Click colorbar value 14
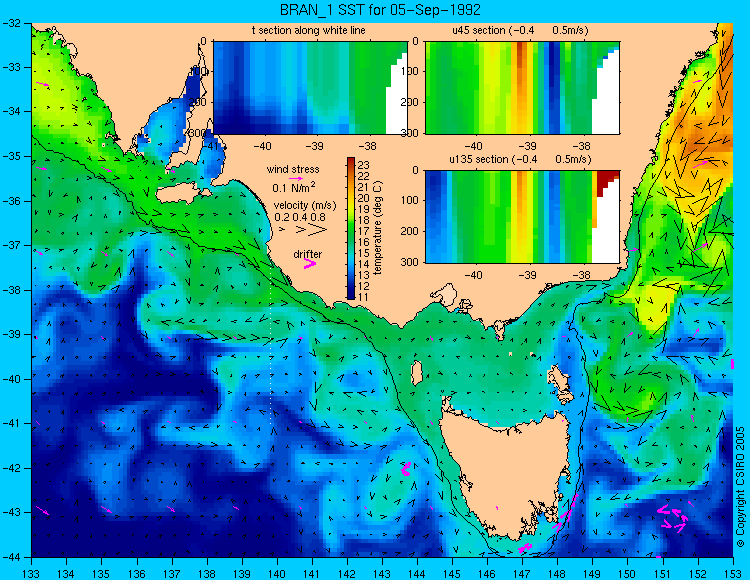The image size is (750, 580). tap(364, 264)
